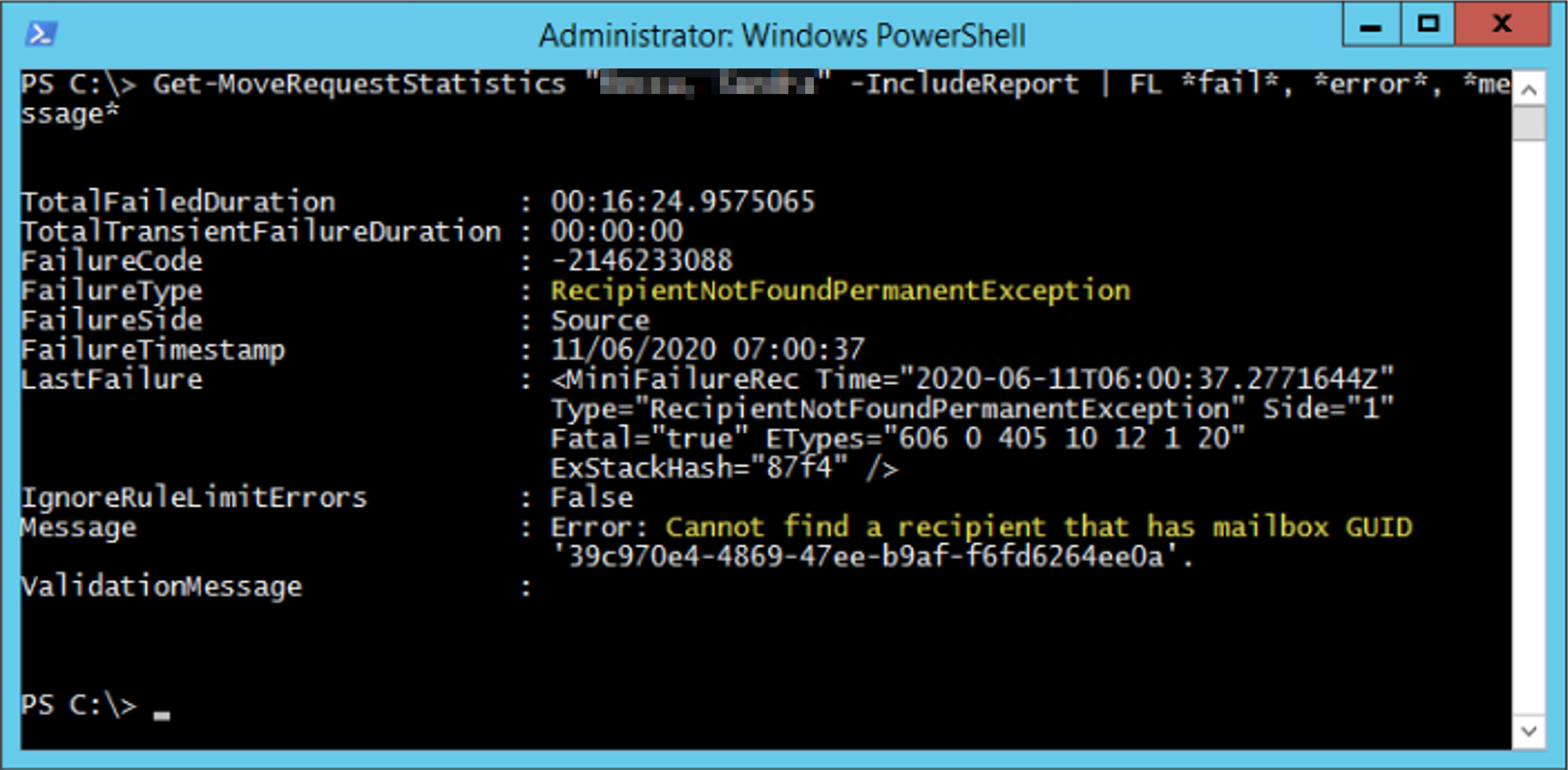Open the console system menu via PowerShell icon
Screen dimensions: 1568x770
41,35
